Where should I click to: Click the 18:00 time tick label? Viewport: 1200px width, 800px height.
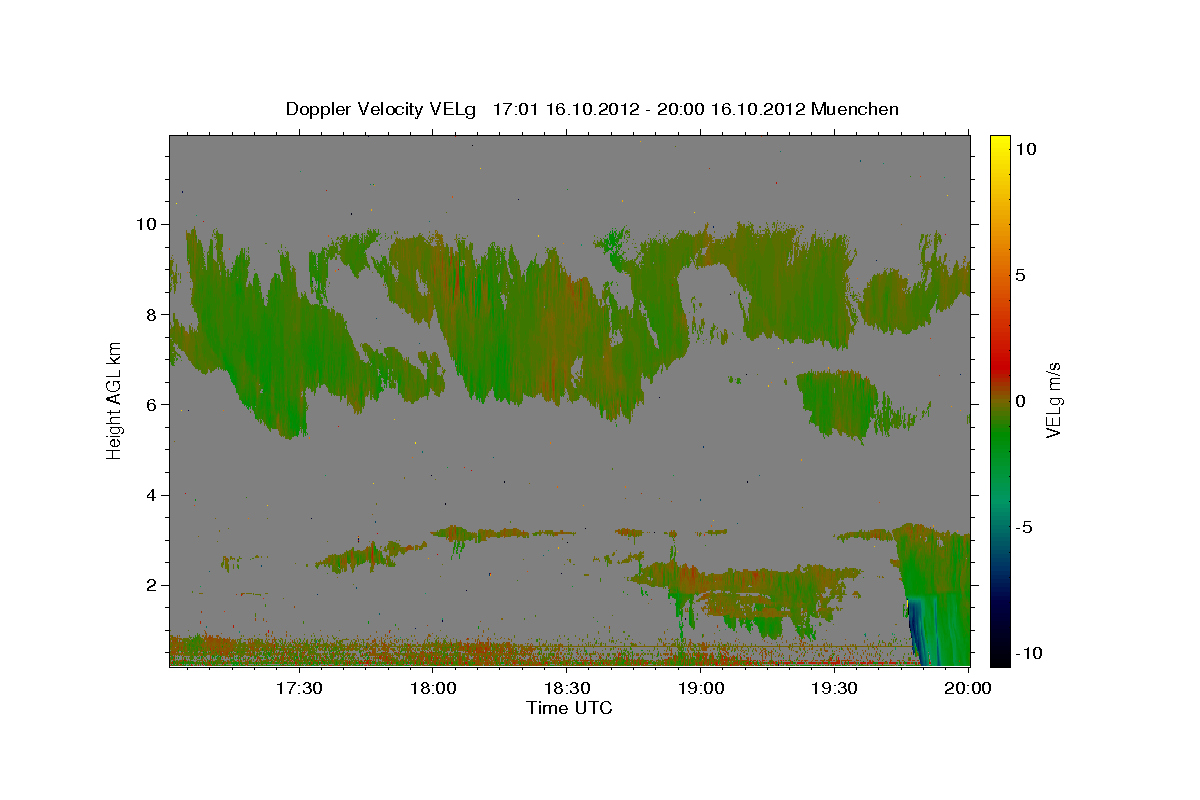[x=434, y=688]
